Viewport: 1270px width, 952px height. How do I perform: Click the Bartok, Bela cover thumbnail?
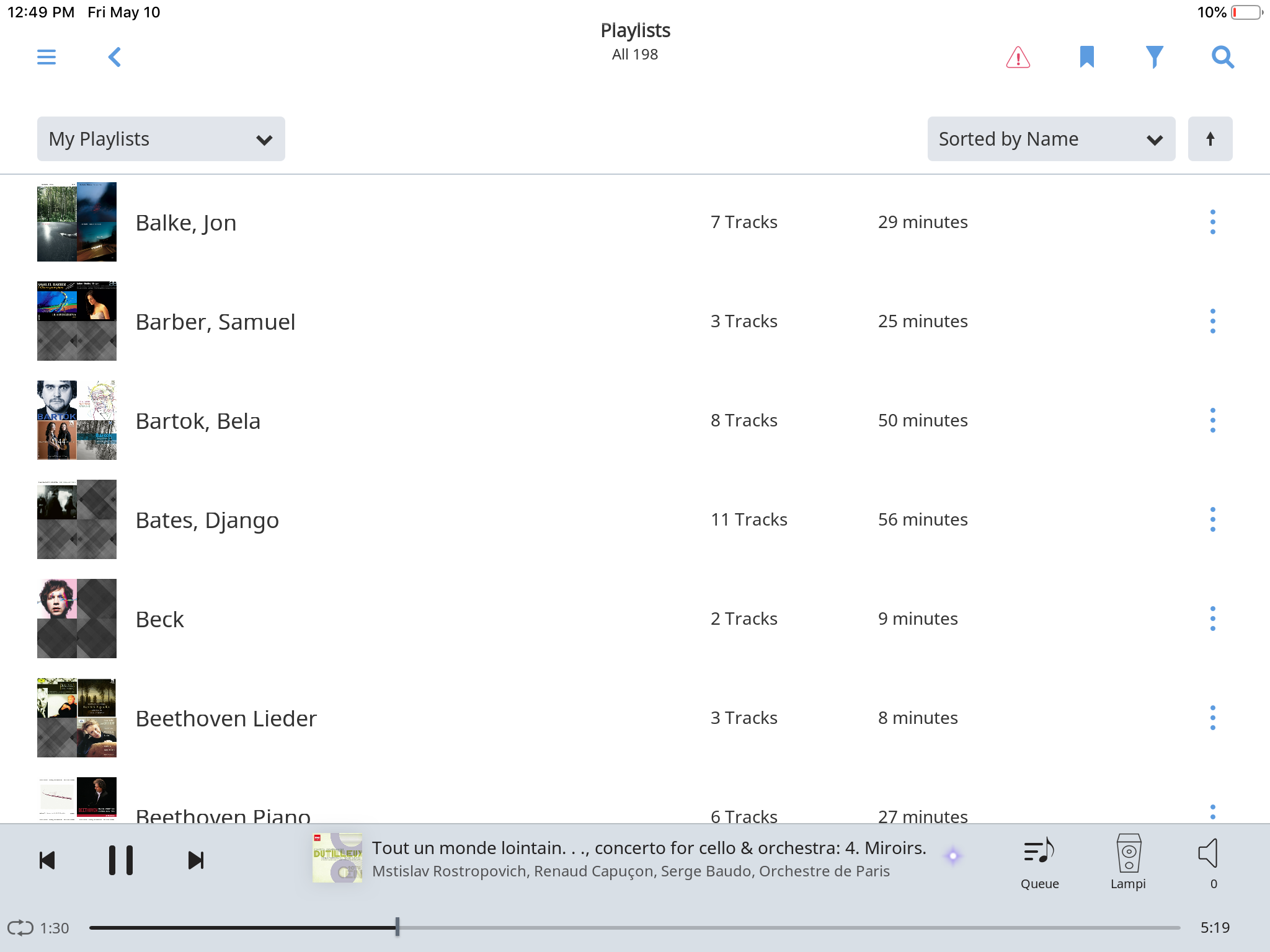point(77,420)
